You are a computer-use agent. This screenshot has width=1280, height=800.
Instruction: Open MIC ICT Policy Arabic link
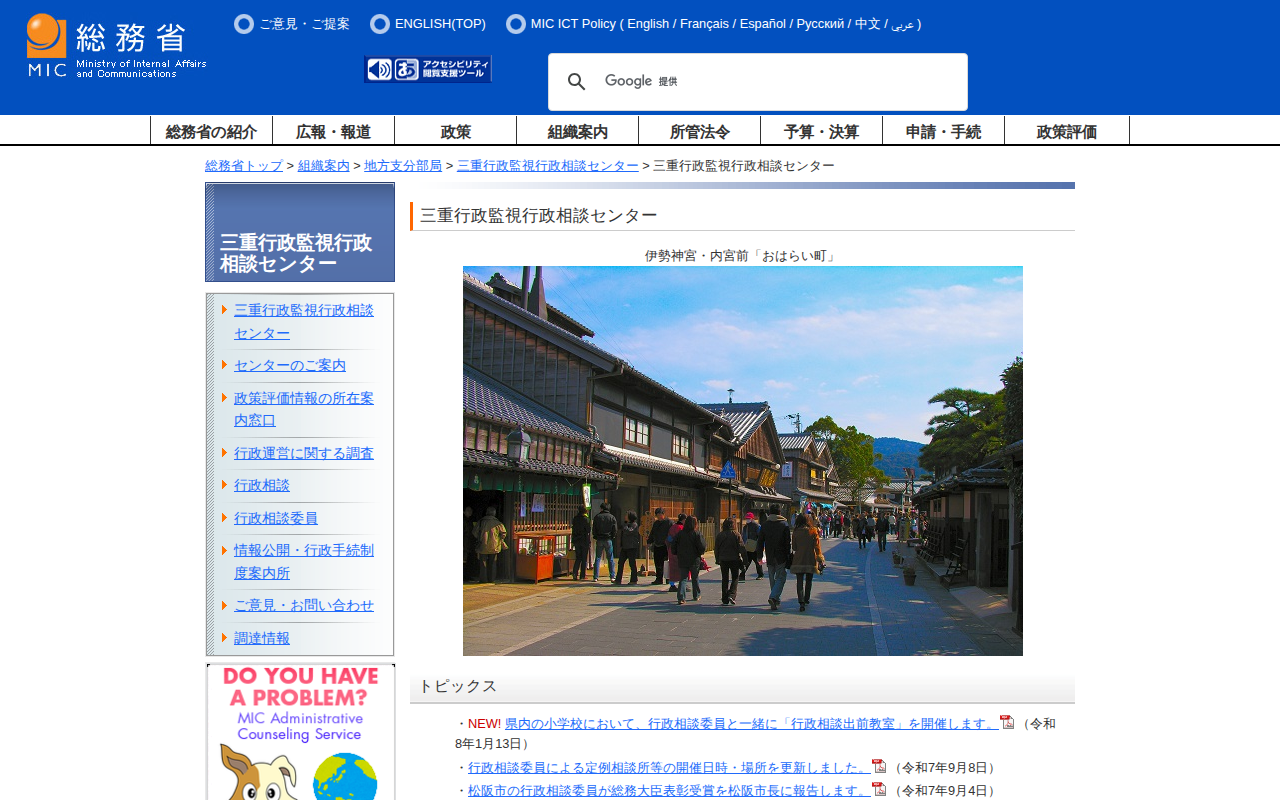[902, 24]
